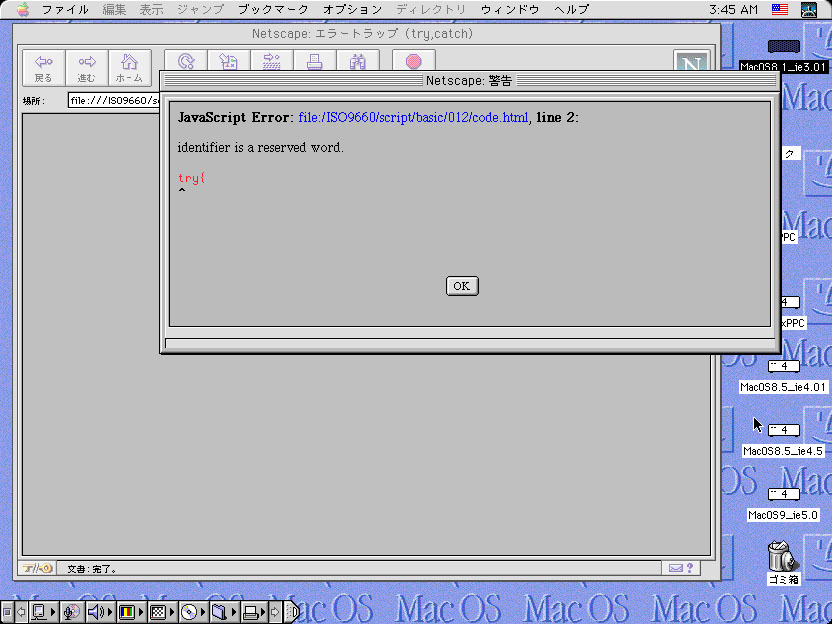Open the application menu icon at top right
This screenshot has width=832, height=624.
click(x=809, y=10)
